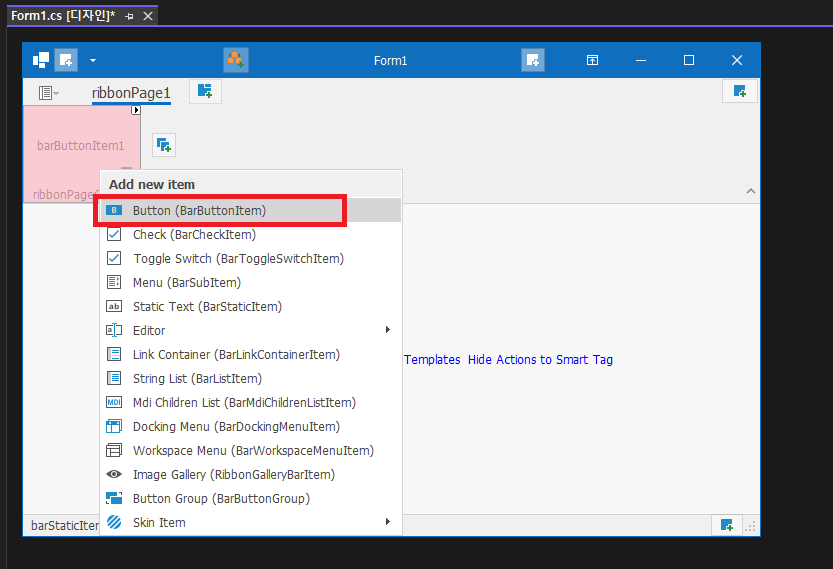Collapse the ribbon with the chevron

[751, 191]
